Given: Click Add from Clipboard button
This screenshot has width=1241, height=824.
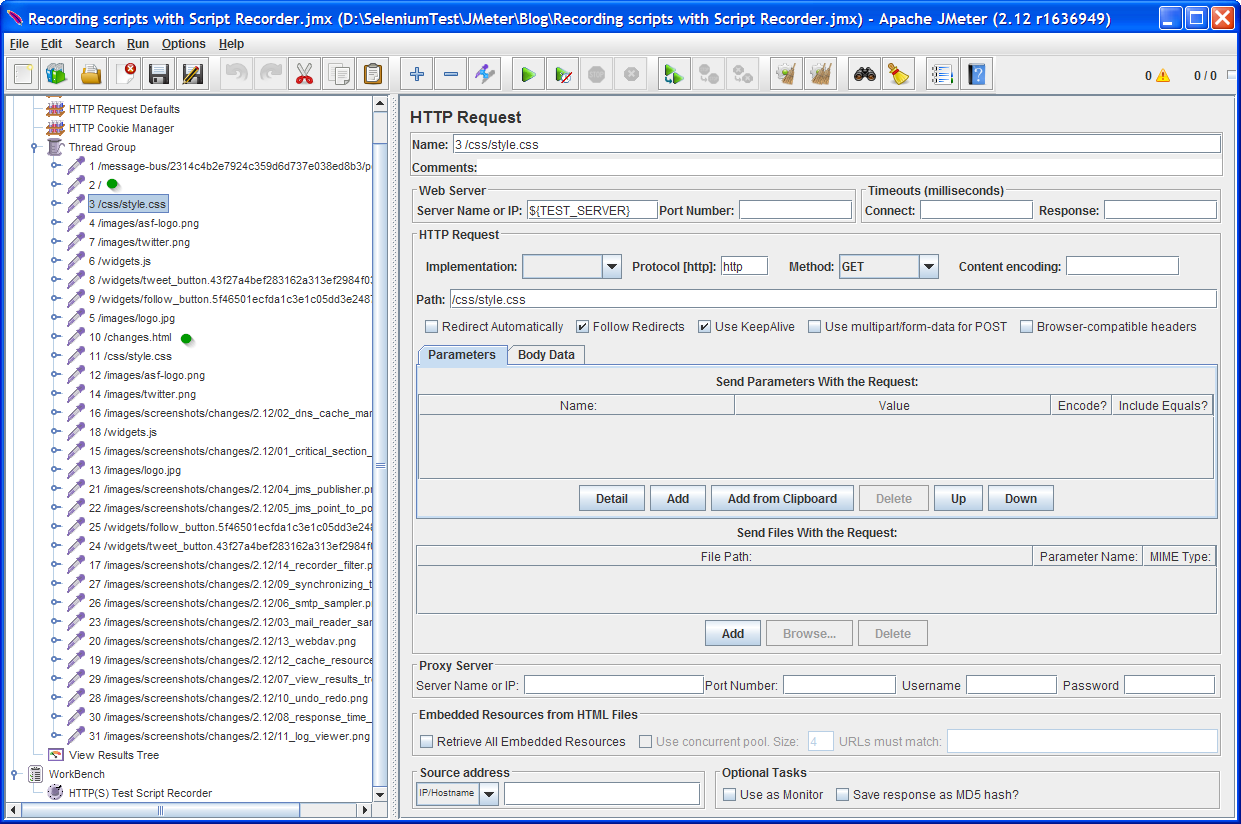Looking at the screenshot, I should point(782,499).
